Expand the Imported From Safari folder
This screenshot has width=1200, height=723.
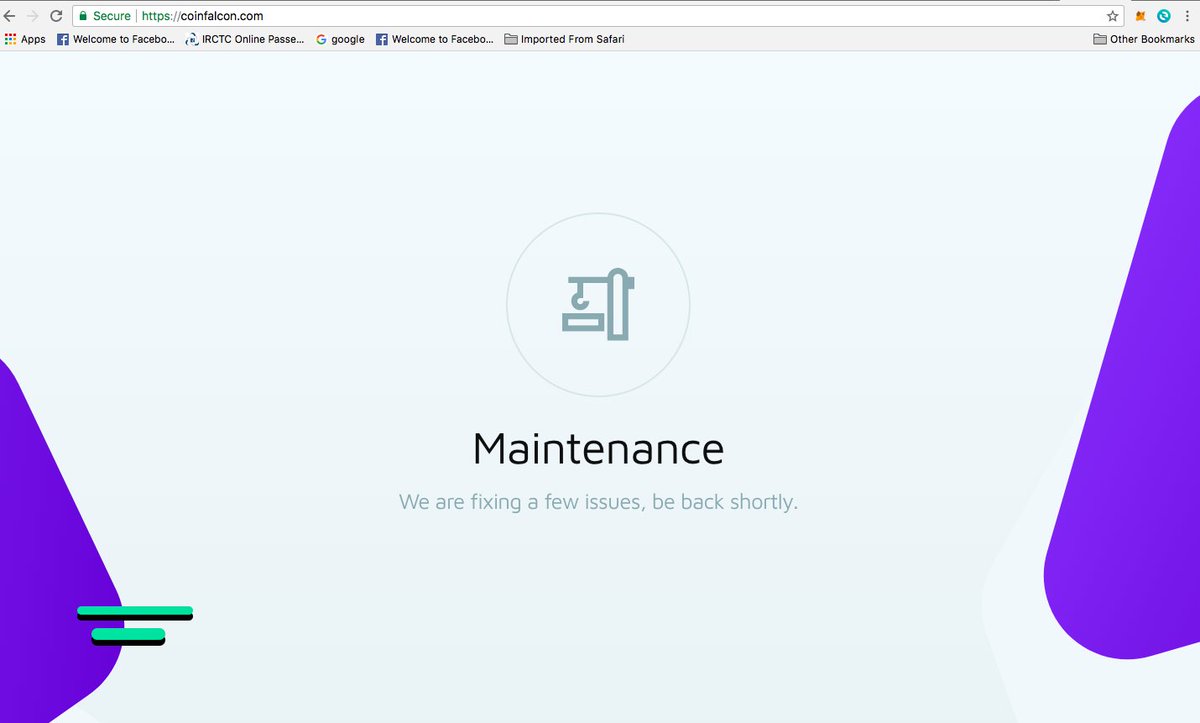[565, 39]
